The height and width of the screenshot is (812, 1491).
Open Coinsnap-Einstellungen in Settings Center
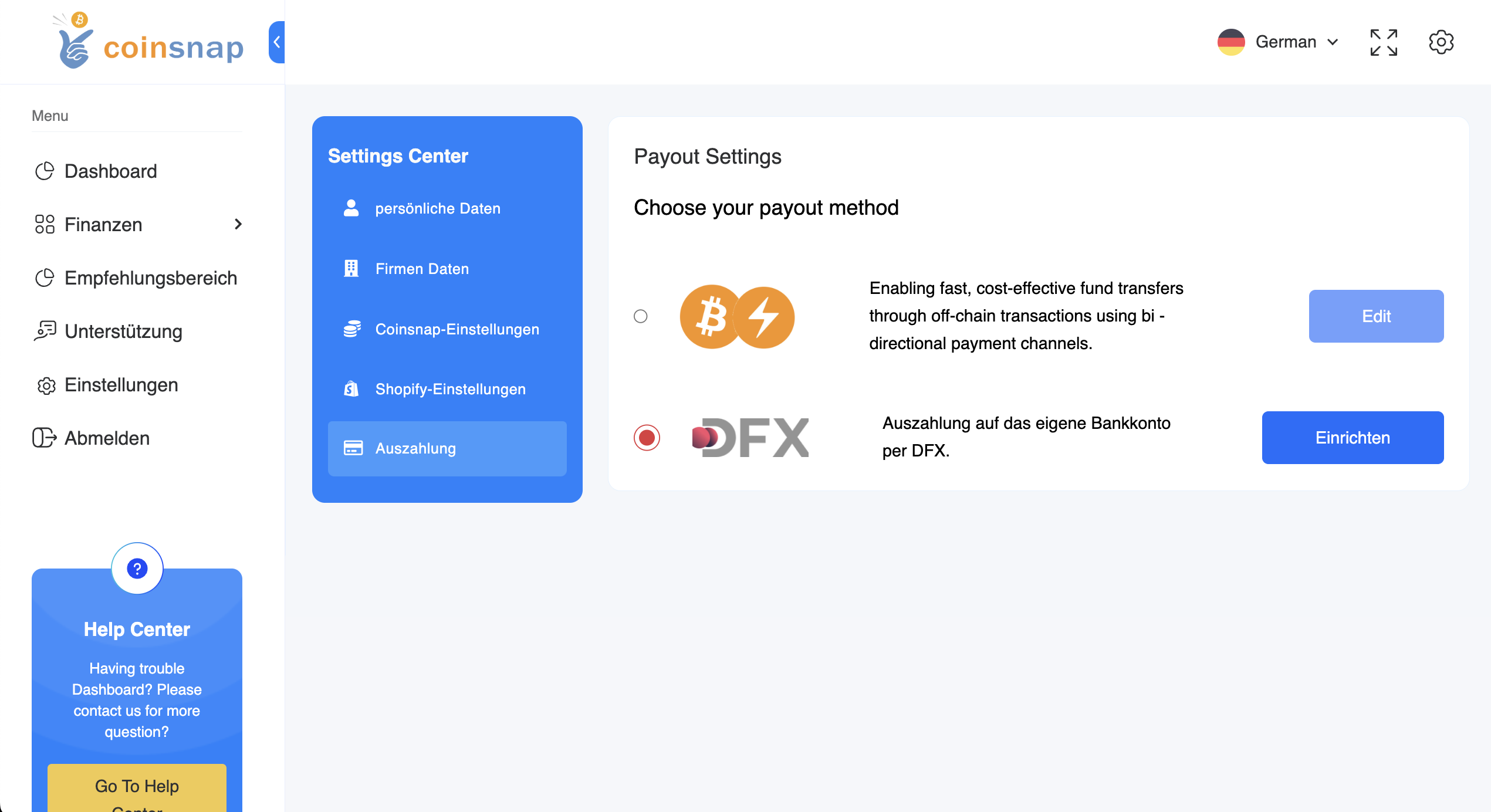(457, 329)
